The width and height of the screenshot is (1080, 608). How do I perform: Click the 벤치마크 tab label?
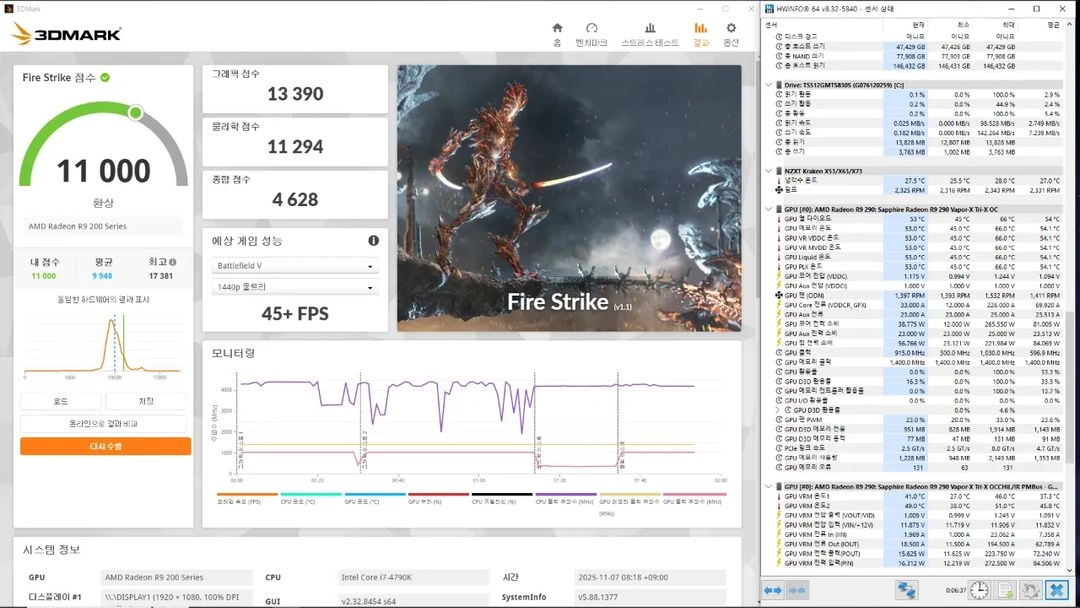click(x=592, y=43)
